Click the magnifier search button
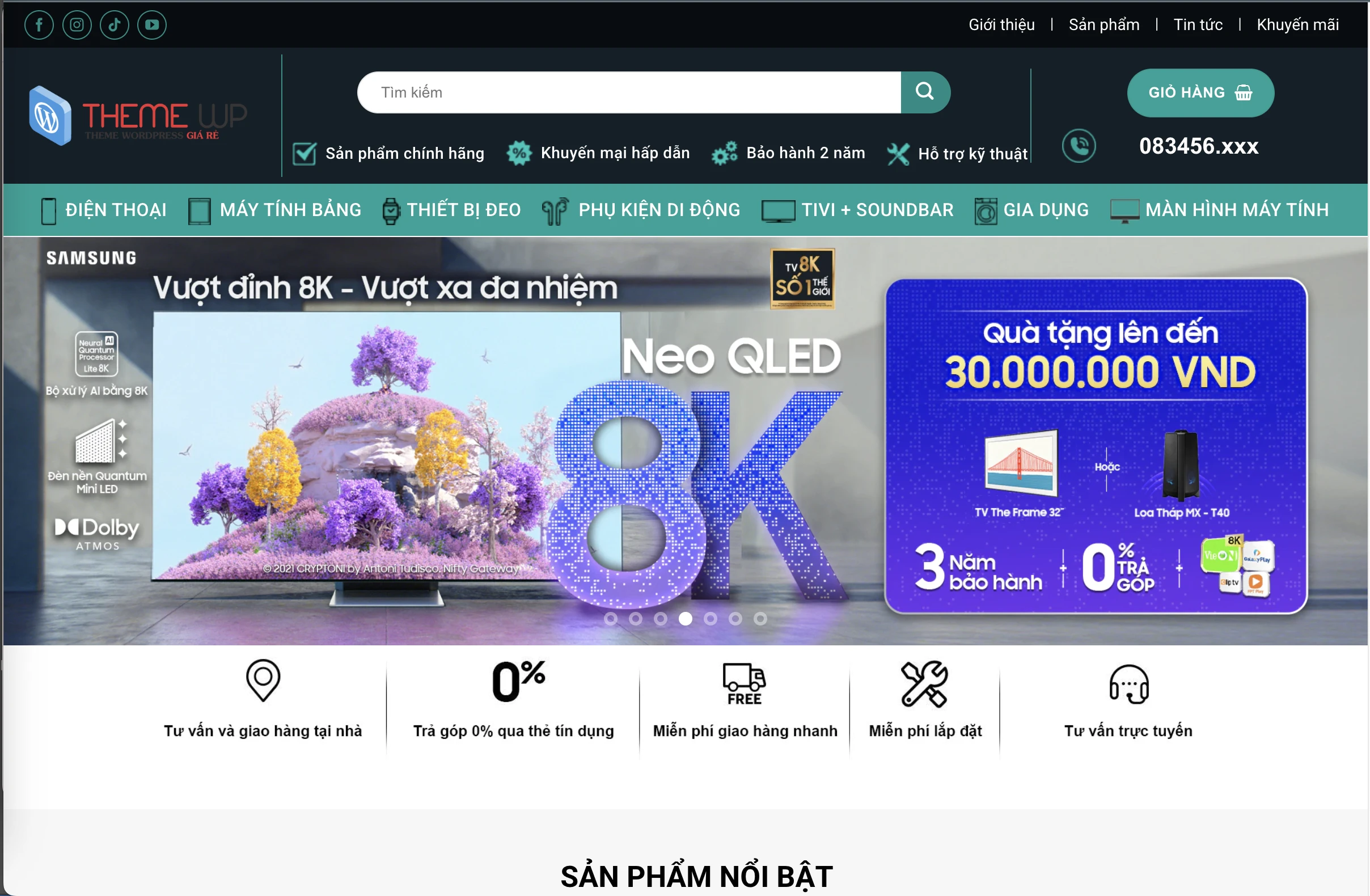This screenshot has width=1370, height=896. coord(924,92)
